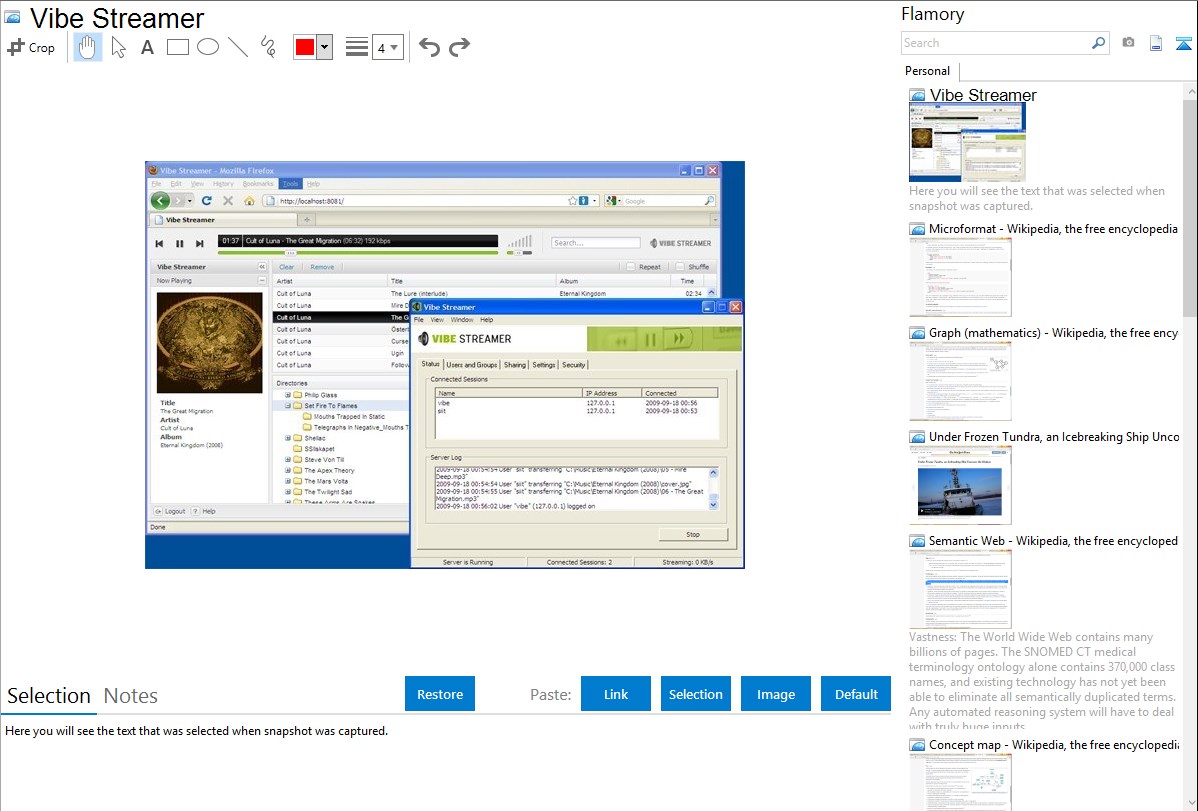Switch to the Notes tab
This screenshot has height=811, width=1198.
pos(131,696)
